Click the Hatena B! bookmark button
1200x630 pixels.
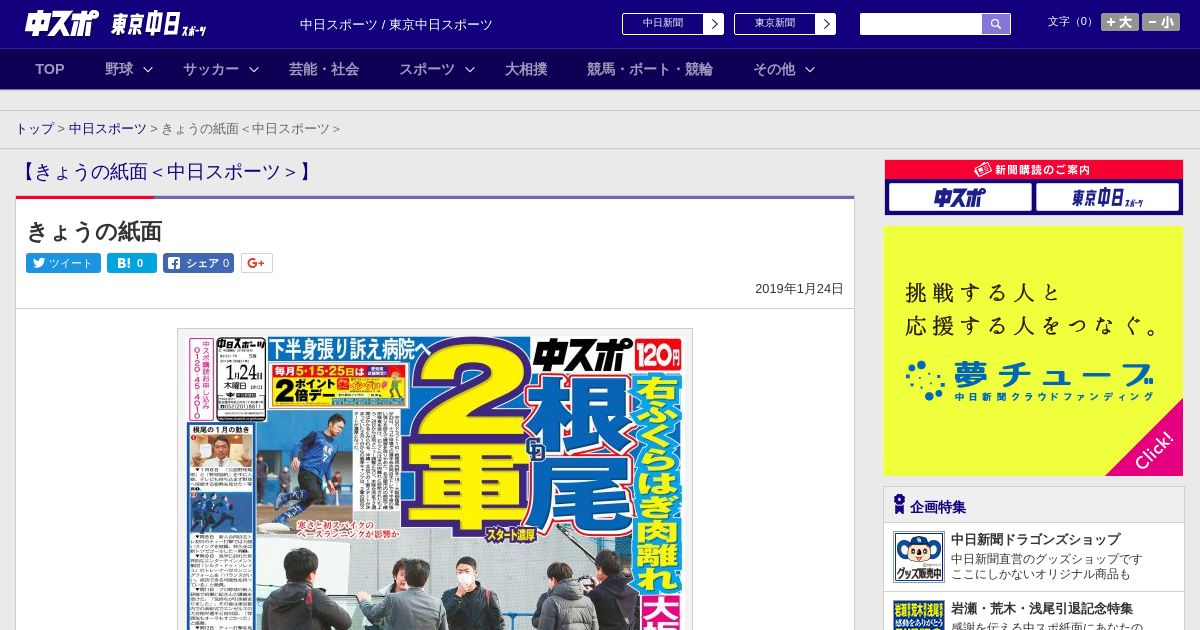coord(132,263)
